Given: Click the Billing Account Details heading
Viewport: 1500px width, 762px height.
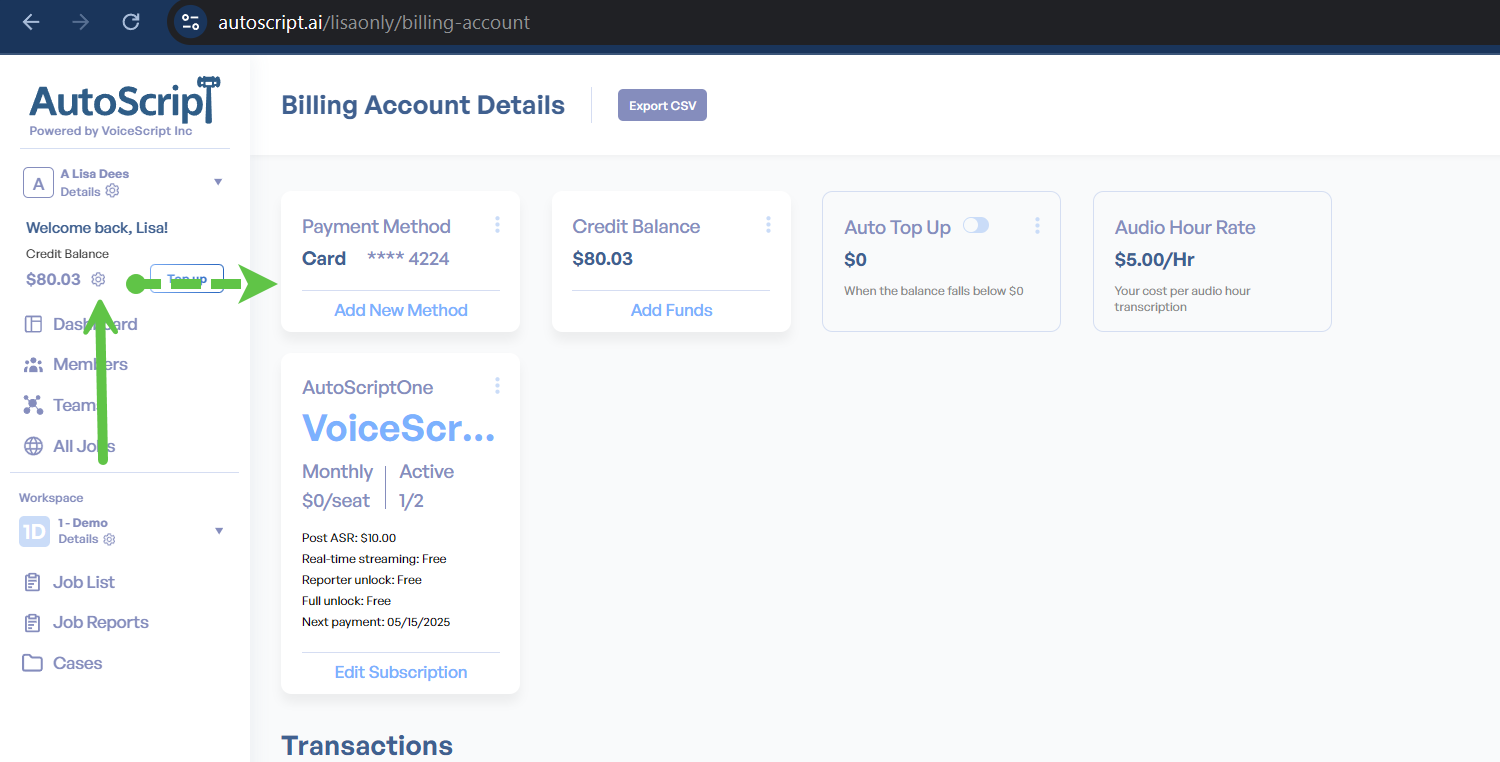Looking at the screenshot, I should (x=423, y=105).
